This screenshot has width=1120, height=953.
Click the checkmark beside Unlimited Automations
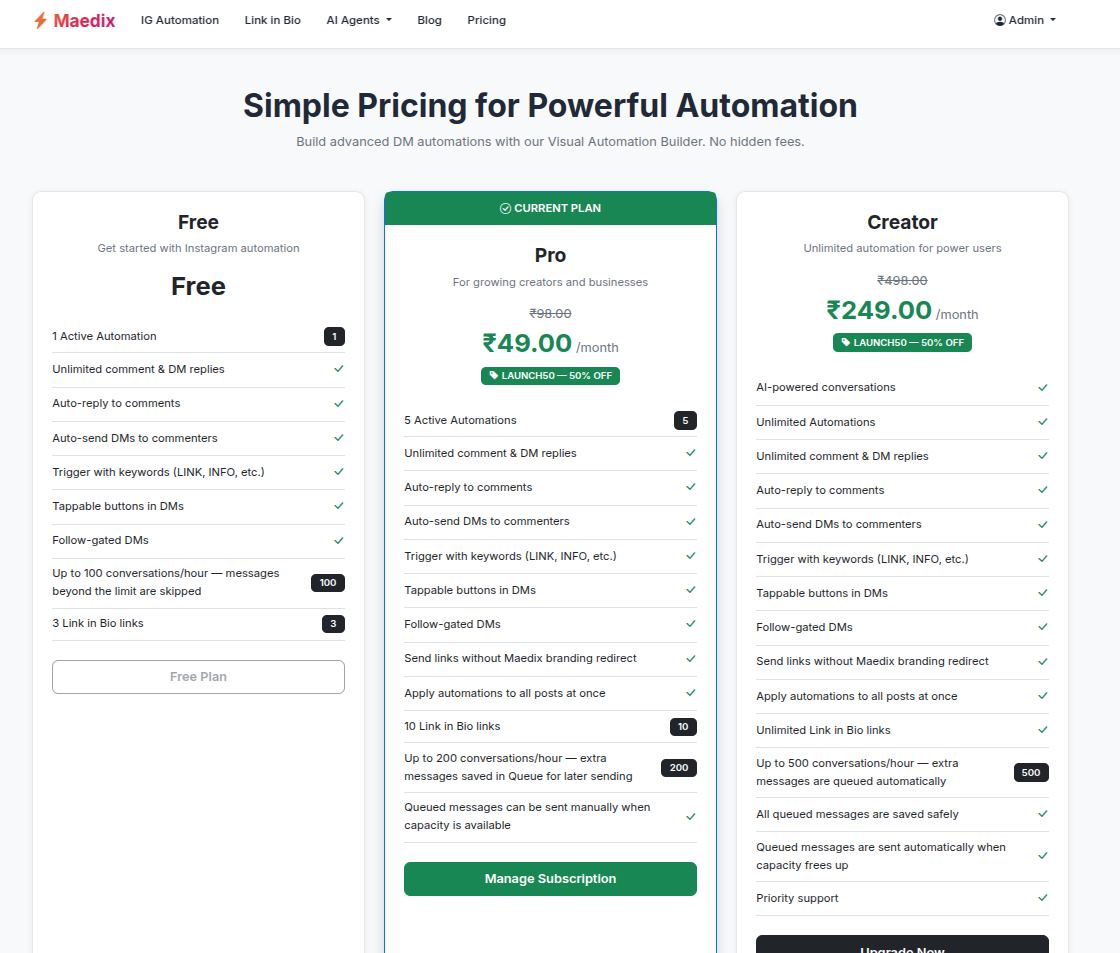(1042, 421)
